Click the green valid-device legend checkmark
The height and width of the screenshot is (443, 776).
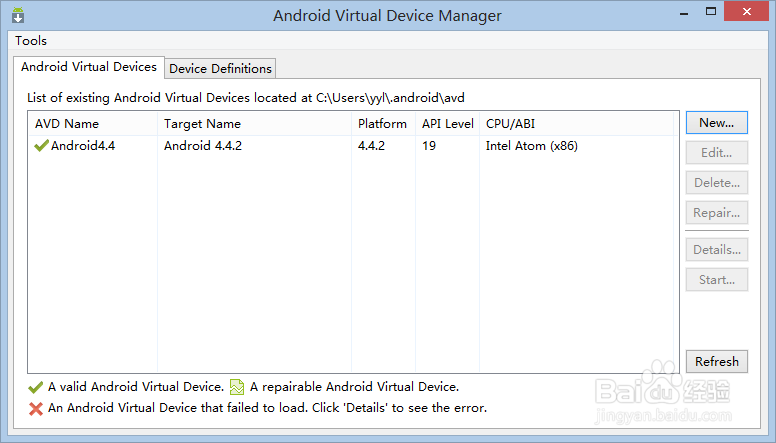click(36, 387)
